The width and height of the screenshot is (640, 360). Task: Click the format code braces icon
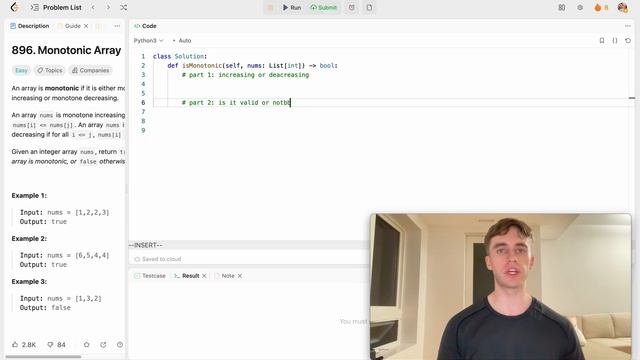click(615, 40)
